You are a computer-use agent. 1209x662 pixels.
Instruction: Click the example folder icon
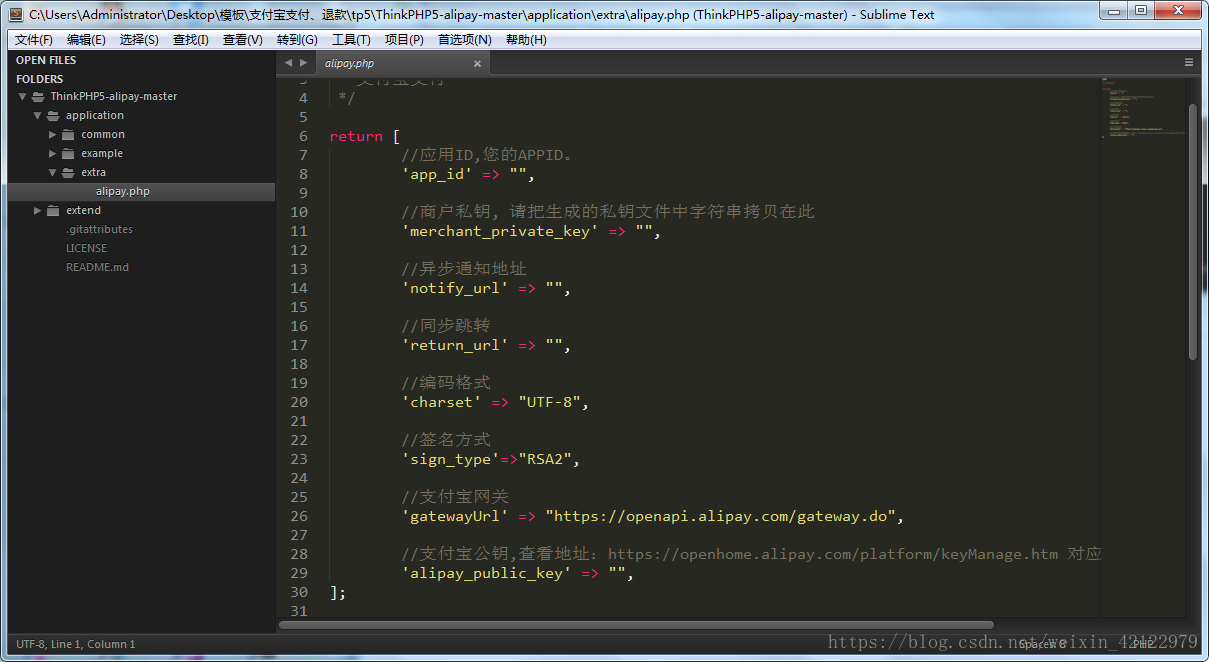click(x=68, y=153)
